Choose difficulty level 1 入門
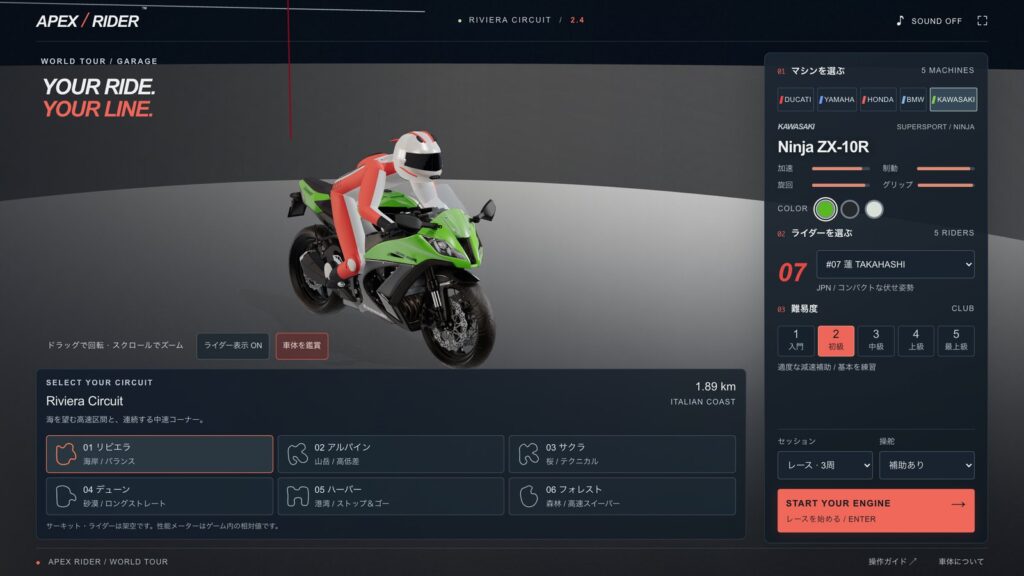This screenshot has height=576, width=1024. pos(795,340)
